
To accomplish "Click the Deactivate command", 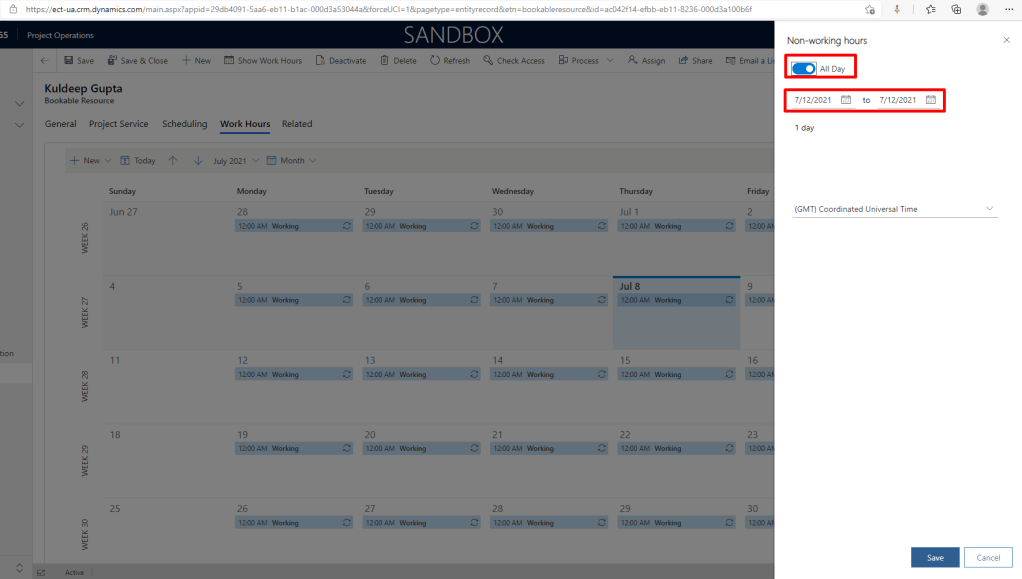I will [x=340, y=60].
